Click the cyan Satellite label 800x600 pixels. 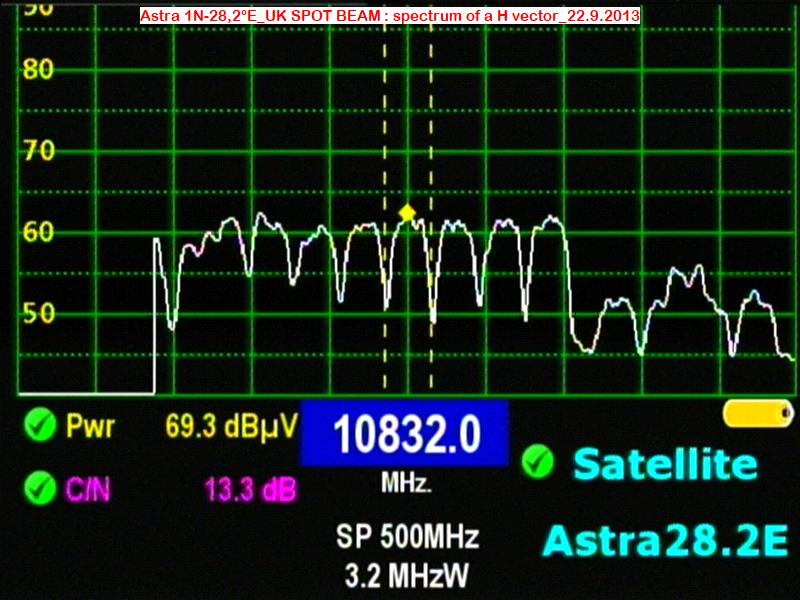[664, 464]
